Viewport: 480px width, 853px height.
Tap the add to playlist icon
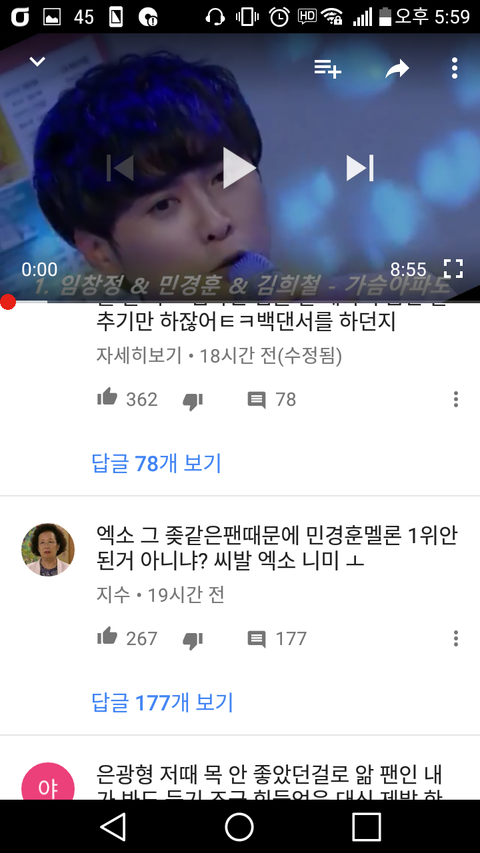coord(327,69)
